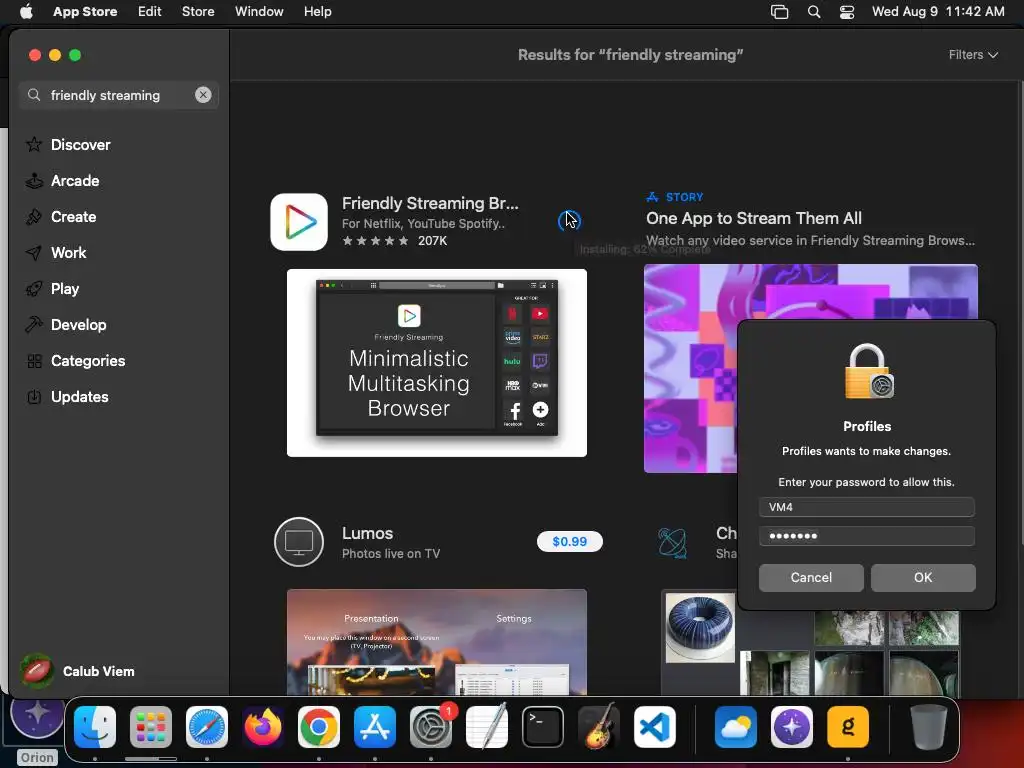This screenshot has height=768, width=1024.
Task: Open the Help menu
Action: (x=317, y=12)
